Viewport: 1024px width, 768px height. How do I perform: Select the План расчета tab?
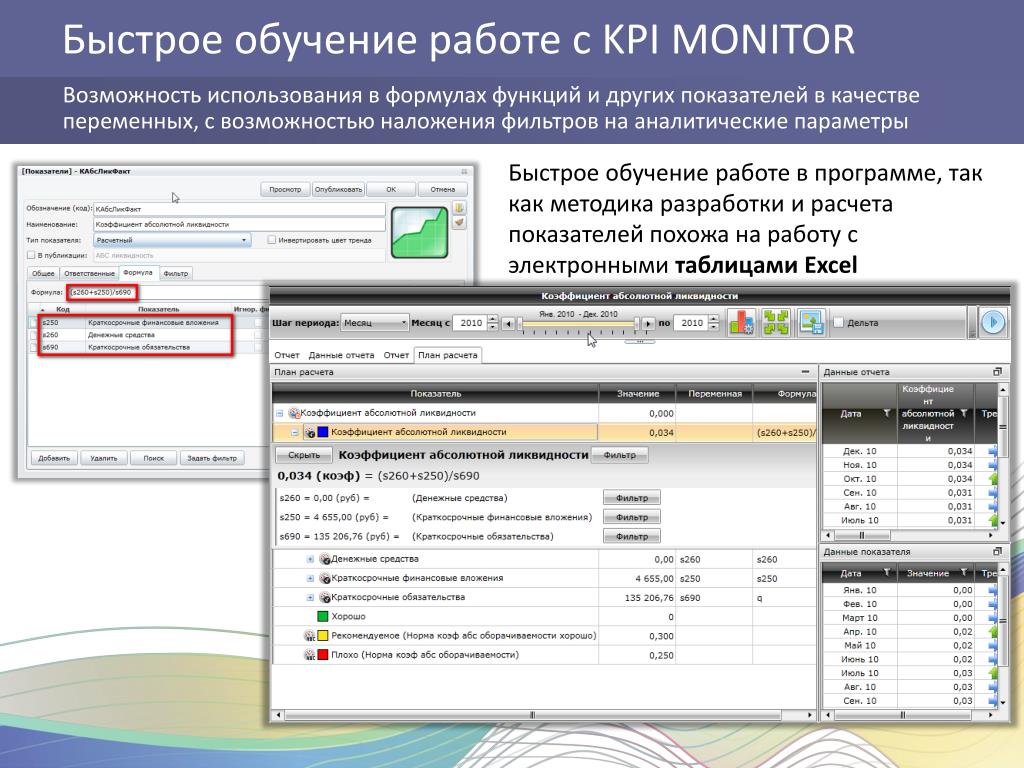click(447, 355)
